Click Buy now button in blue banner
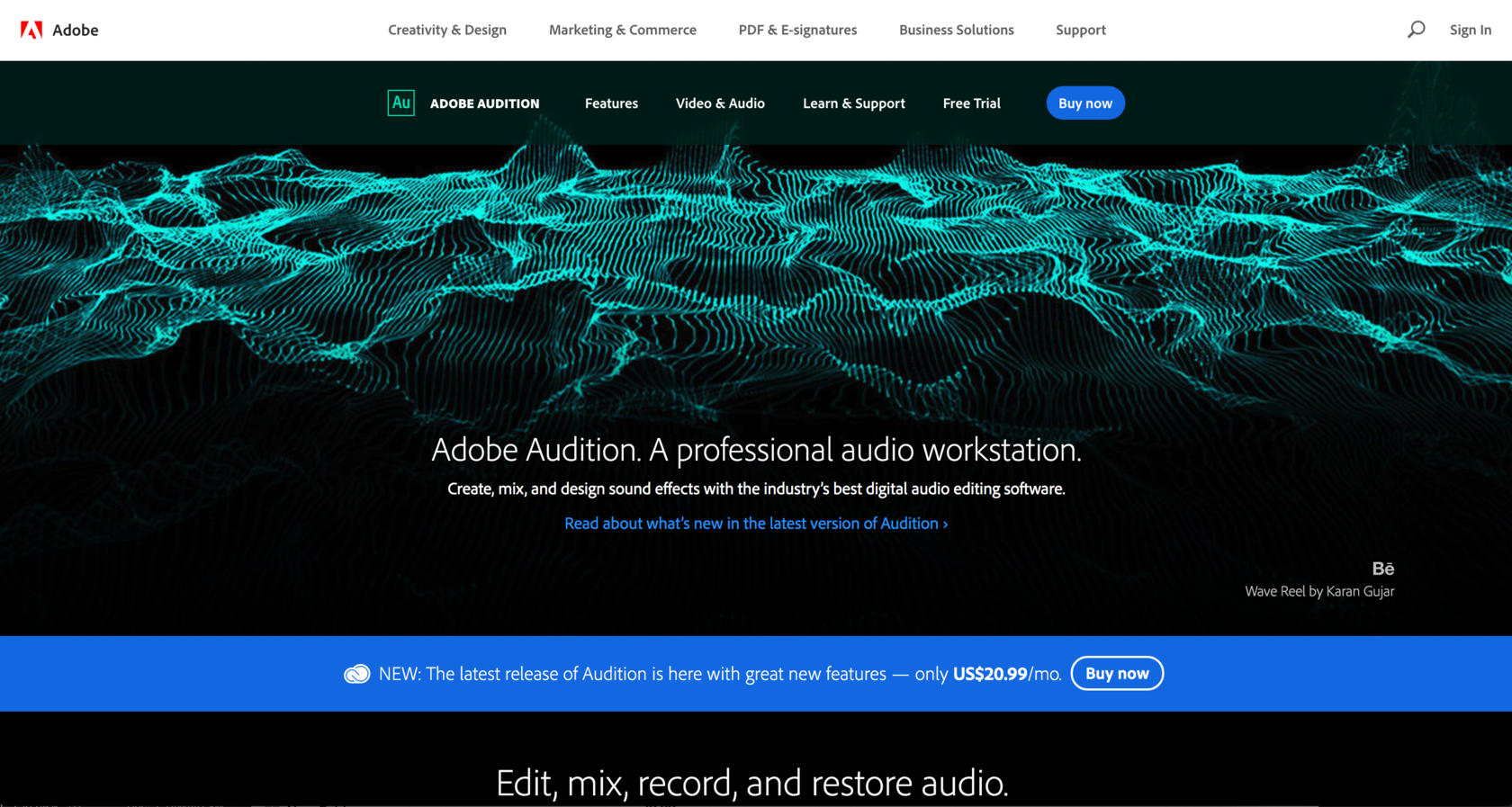The image size is (1512, 807). pos(1117,674)
